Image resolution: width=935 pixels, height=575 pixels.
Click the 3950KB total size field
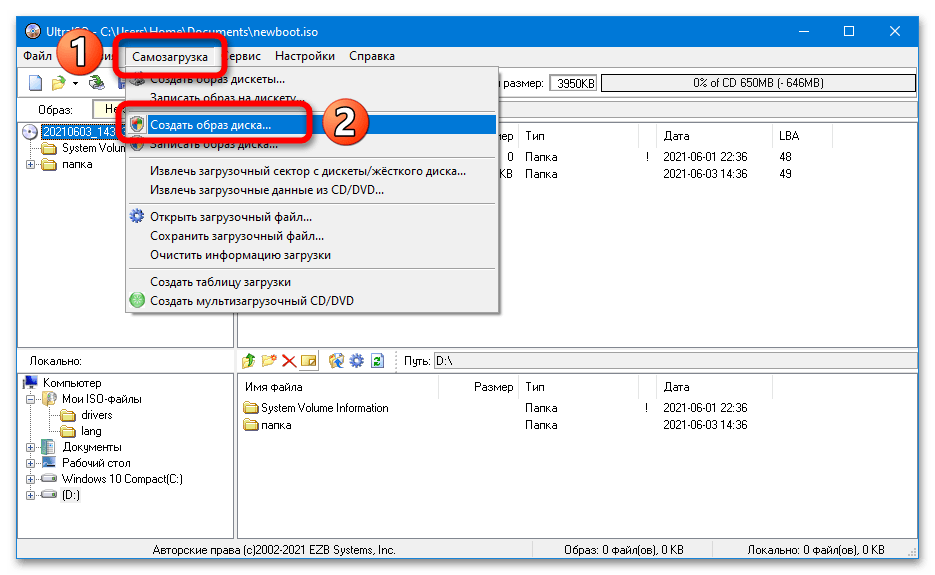tap(573, 84)
